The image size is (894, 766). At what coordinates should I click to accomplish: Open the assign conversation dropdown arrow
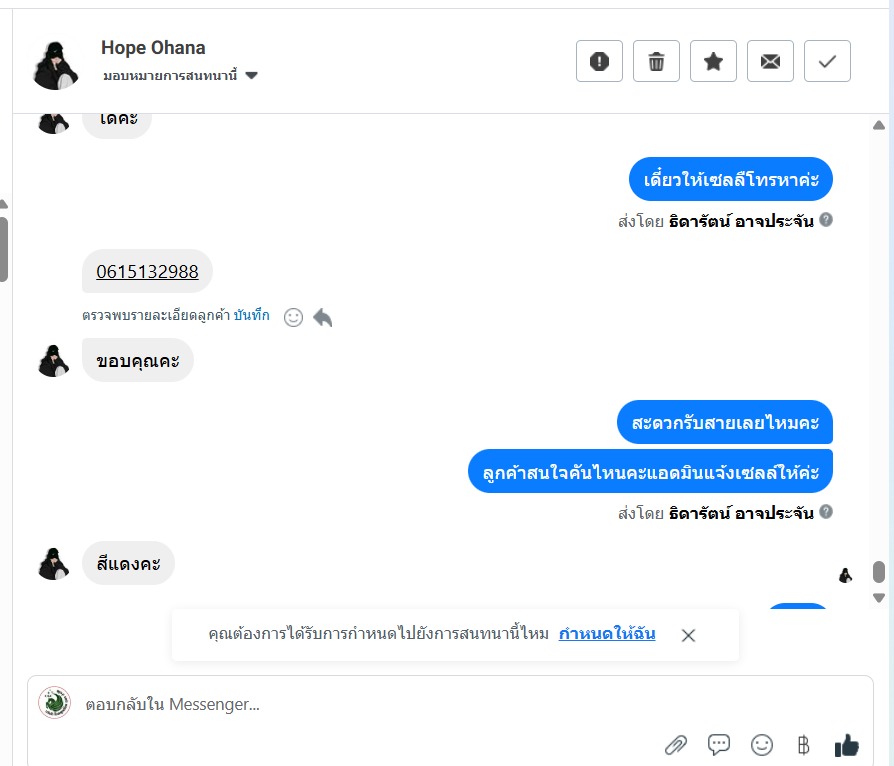pos(251,75)
